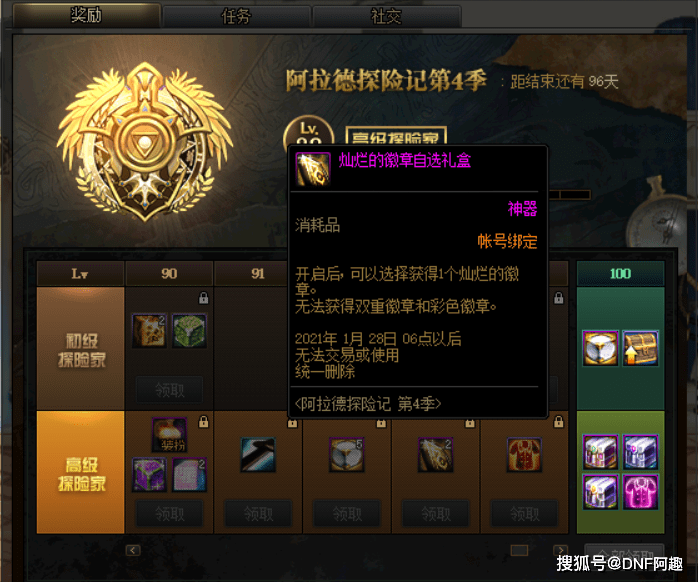Click the purple cube reward in 高级探险家 row

tap(149, 475)
